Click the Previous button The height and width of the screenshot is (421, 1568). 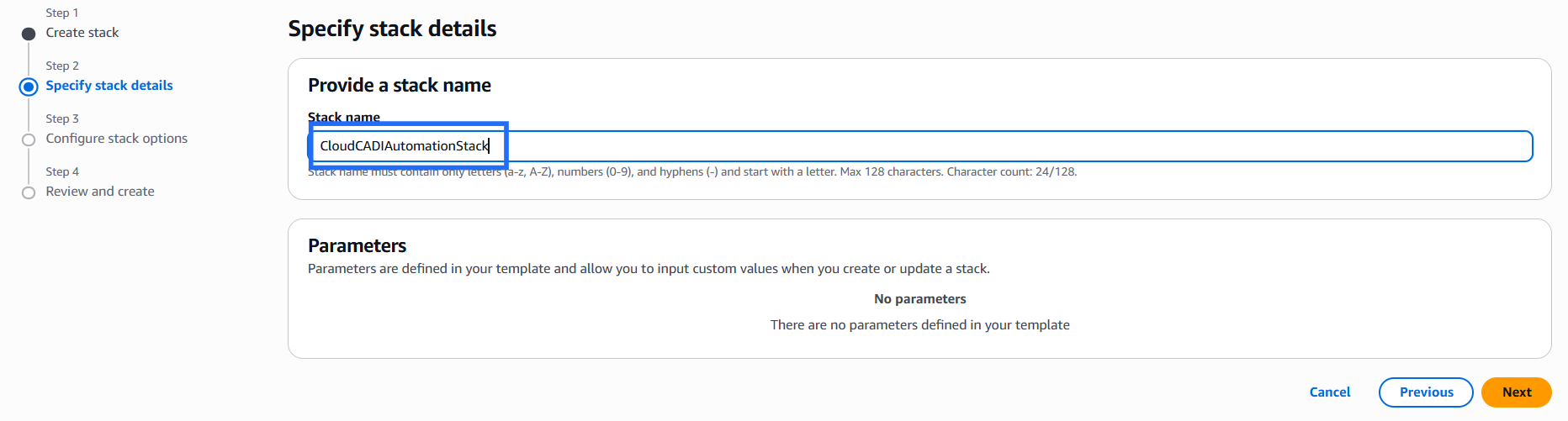(x=1425, y=392)
